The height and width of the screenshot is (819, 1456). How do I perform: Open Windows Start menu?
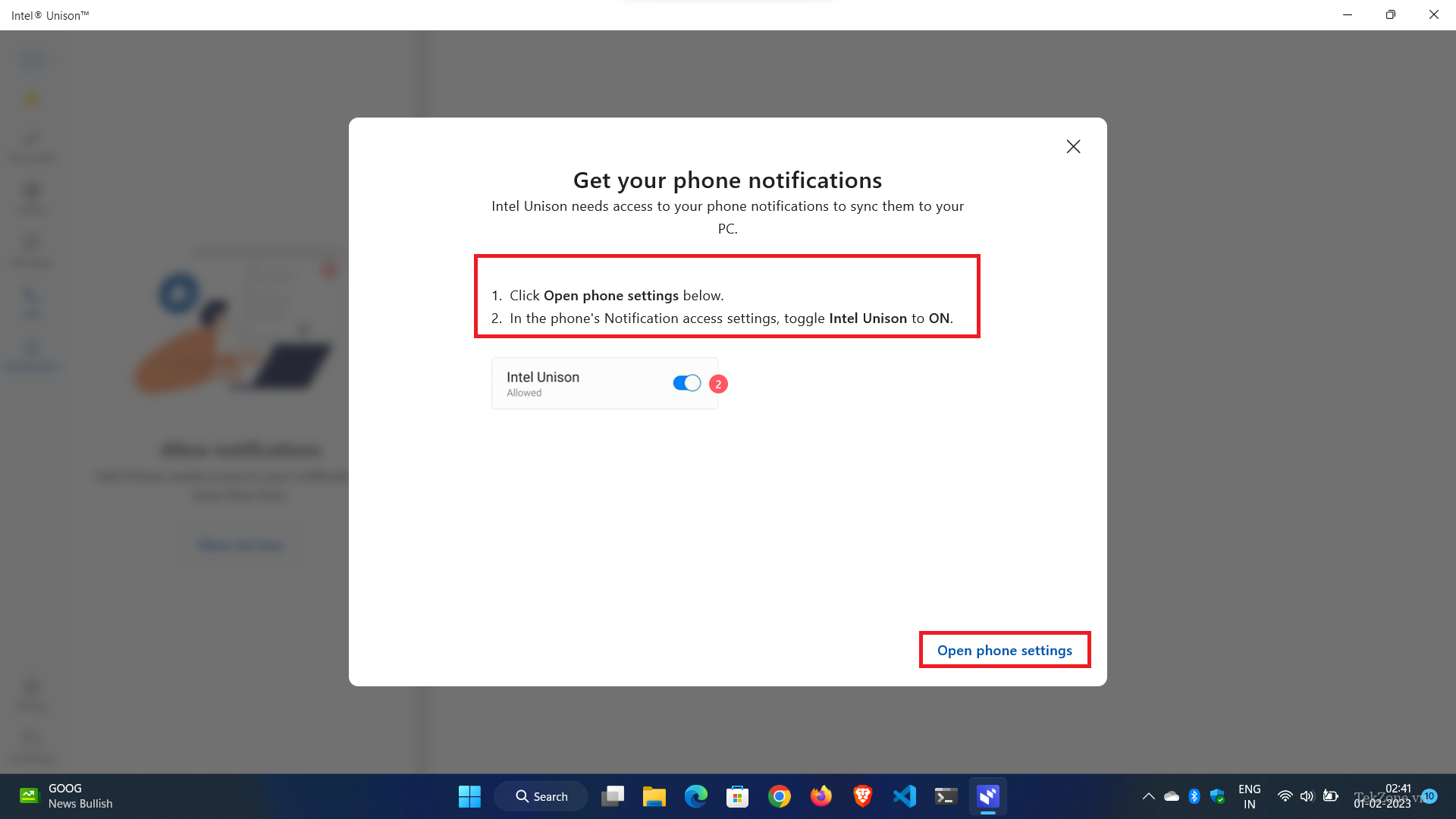click(469, 796)
